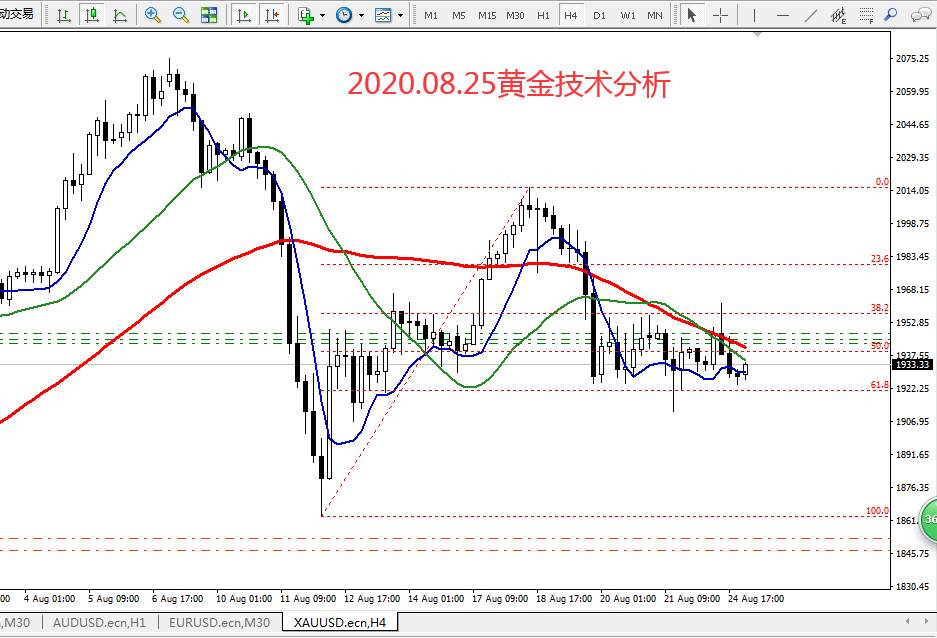
Task: Switch to the EURUSD.ecn,M30 chart tab
Action: (219, 622)
